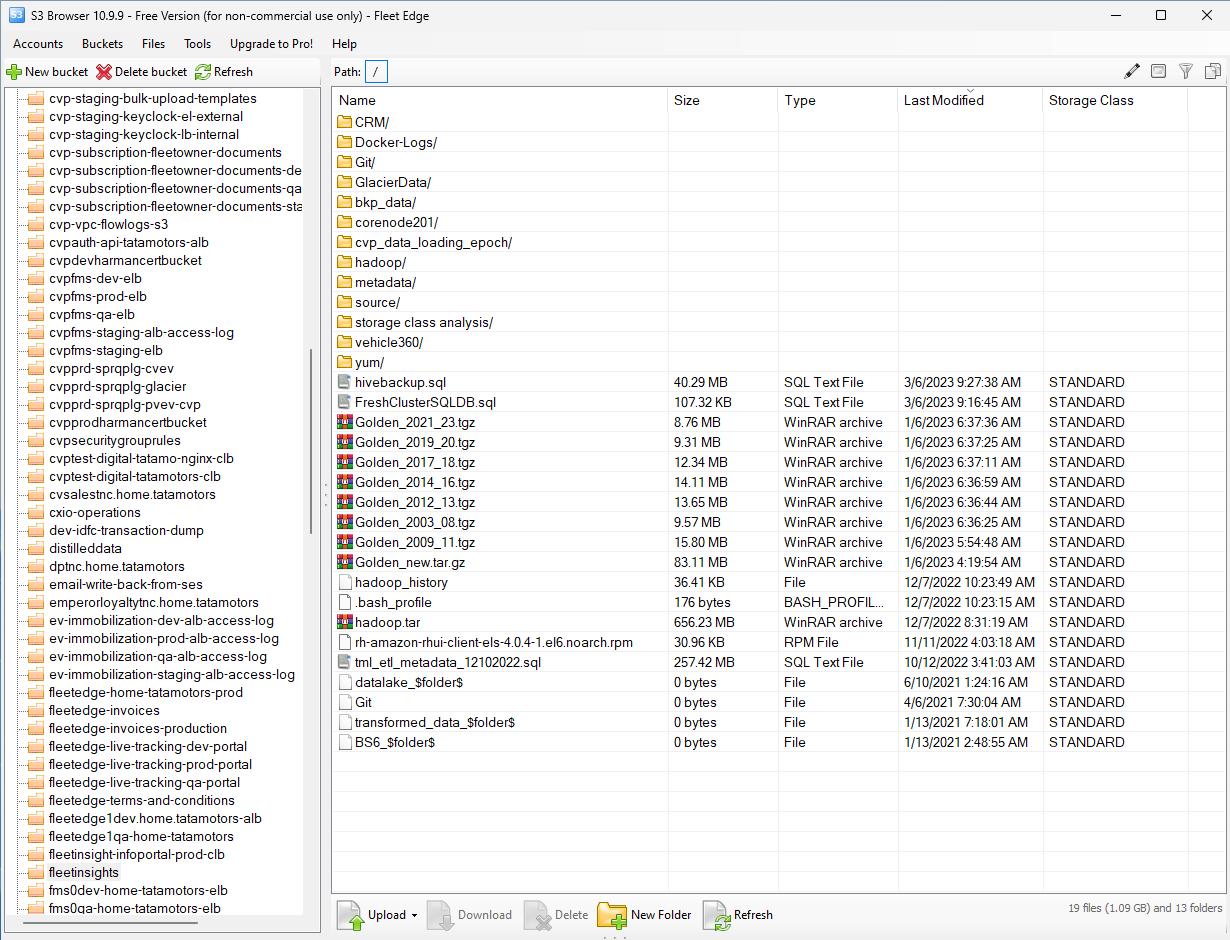Click the Refresh icon in bottom file toolbar
This screenshot has height=940, width=1230.
pos(716,915)
